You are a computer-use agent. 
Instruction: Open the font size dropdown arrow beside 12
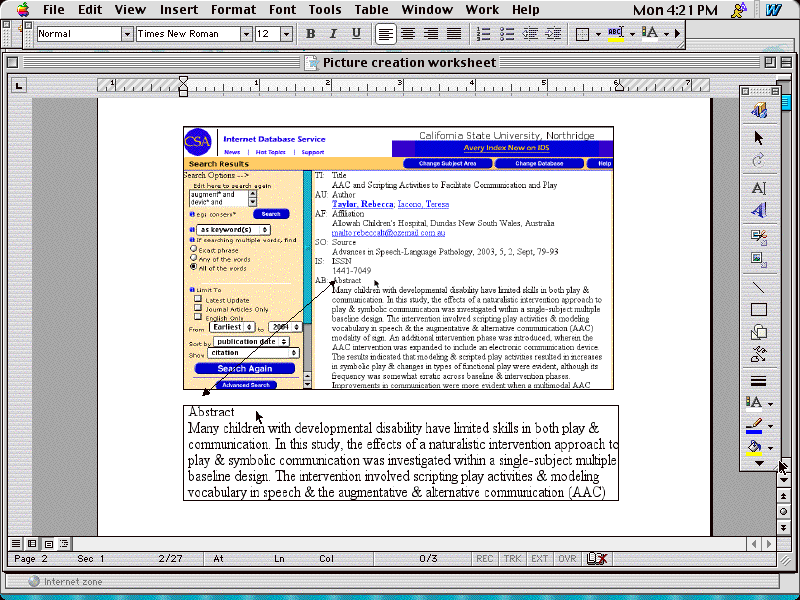pos(286,34)
